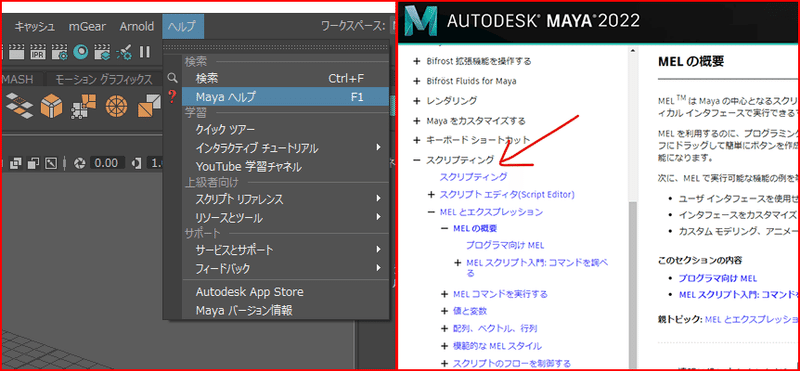The image size is (800, 371).
Task: Open MEL スクリプト入門 tree link
Action: [x=537, y=267]
